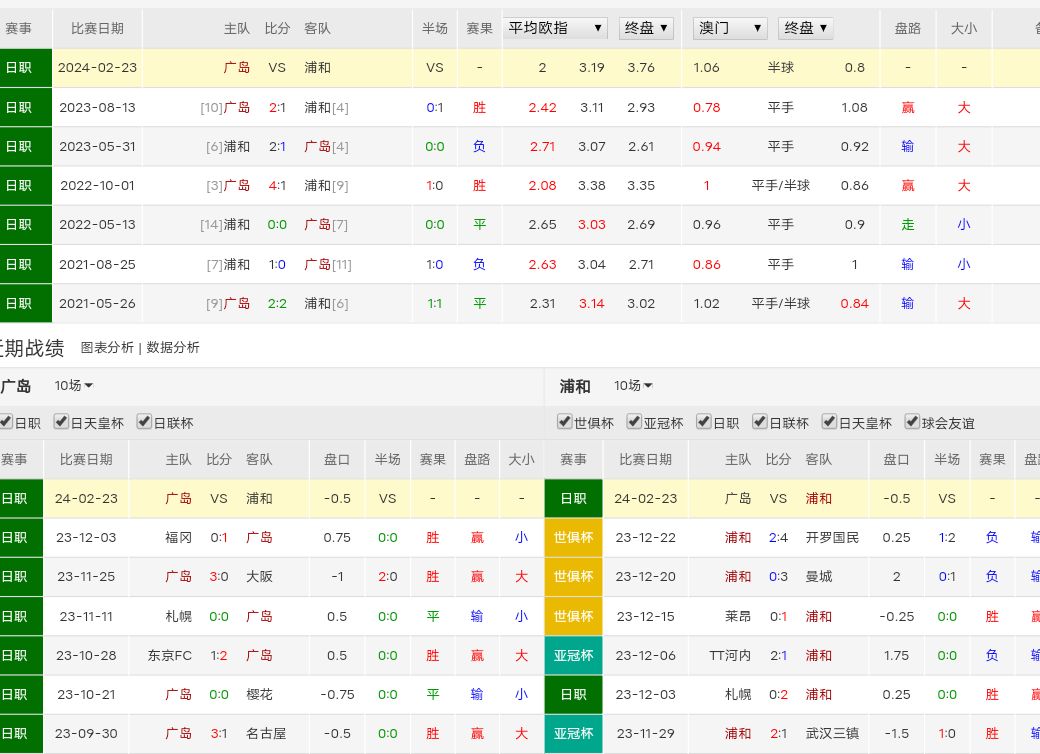Open the 图表分析 view

tap(107, 347)
